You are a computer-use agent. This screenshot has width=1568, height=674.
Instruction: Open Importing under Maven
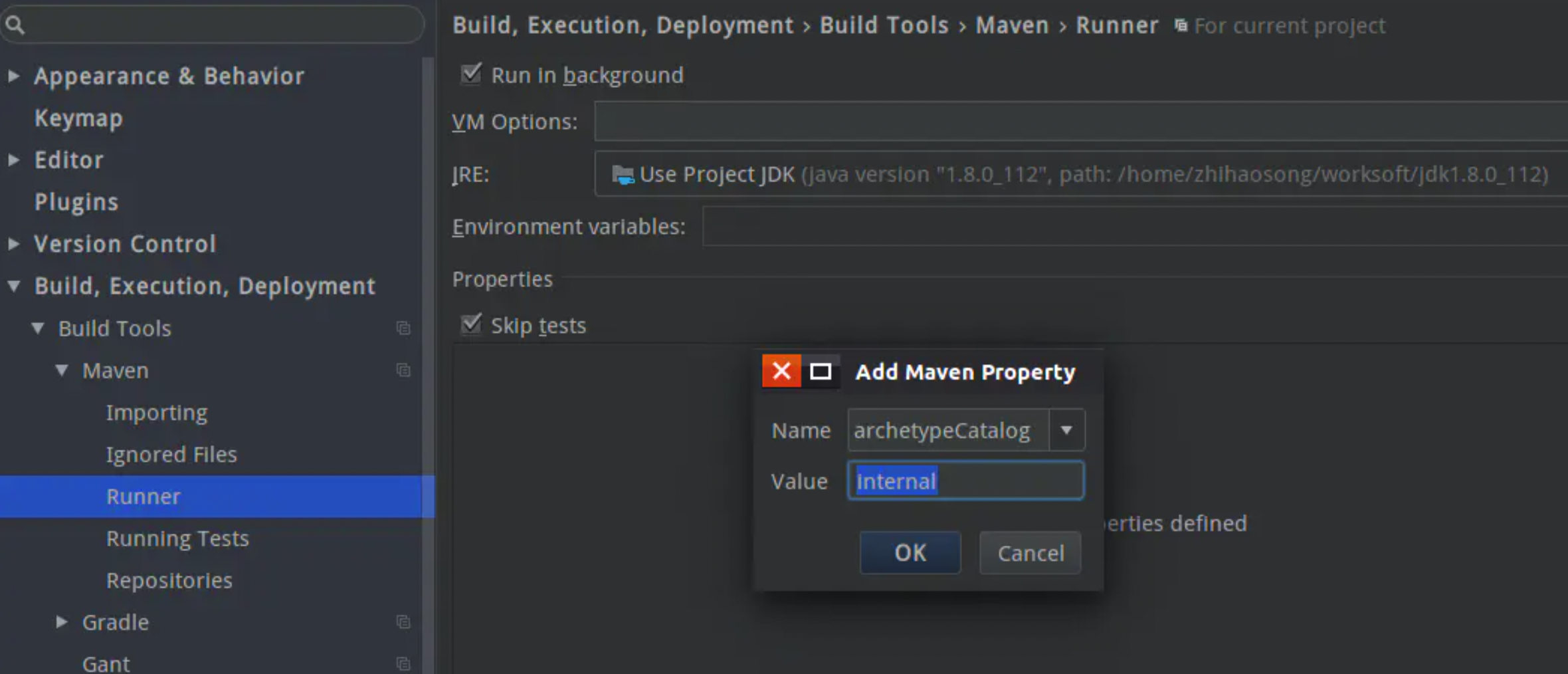coord(157,413)
